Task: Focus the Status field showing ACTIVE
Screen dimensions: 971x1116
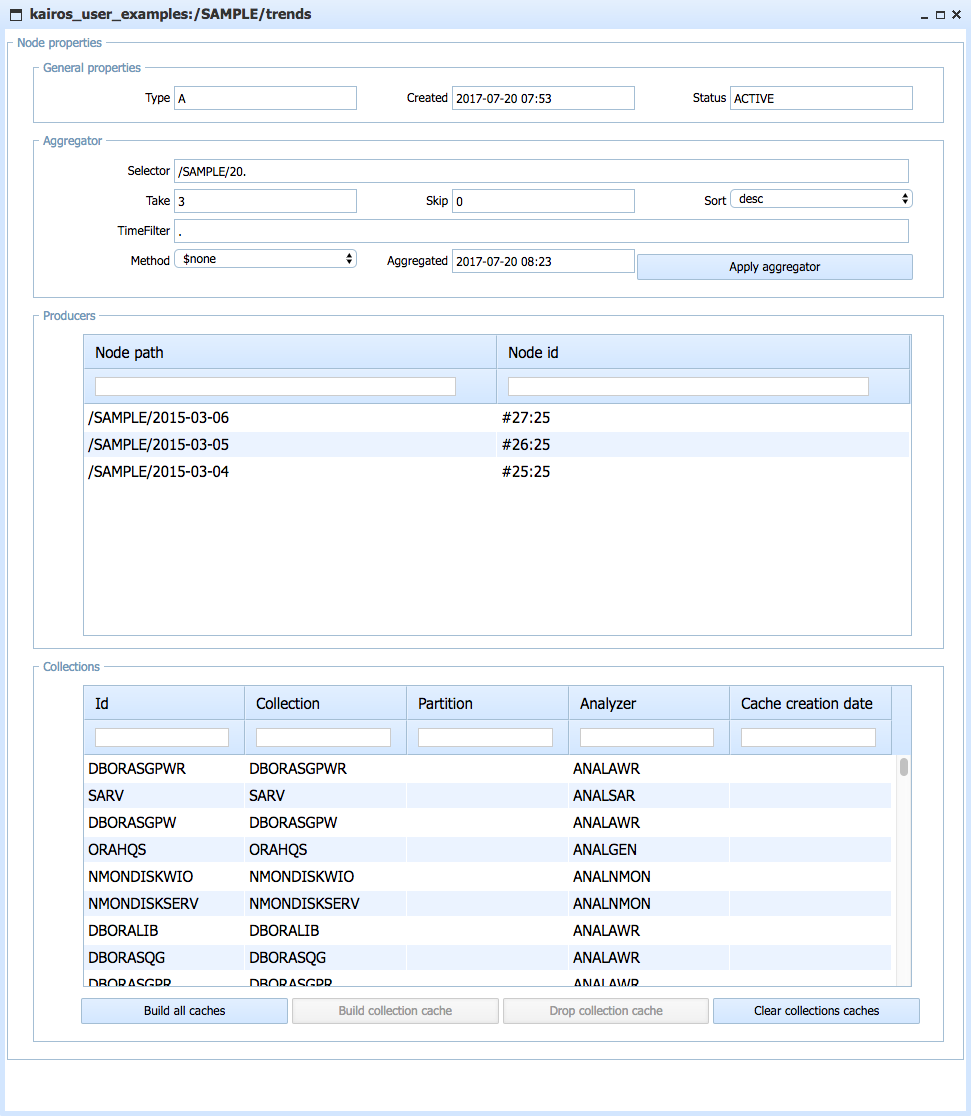Action: [x=822, y=98]
